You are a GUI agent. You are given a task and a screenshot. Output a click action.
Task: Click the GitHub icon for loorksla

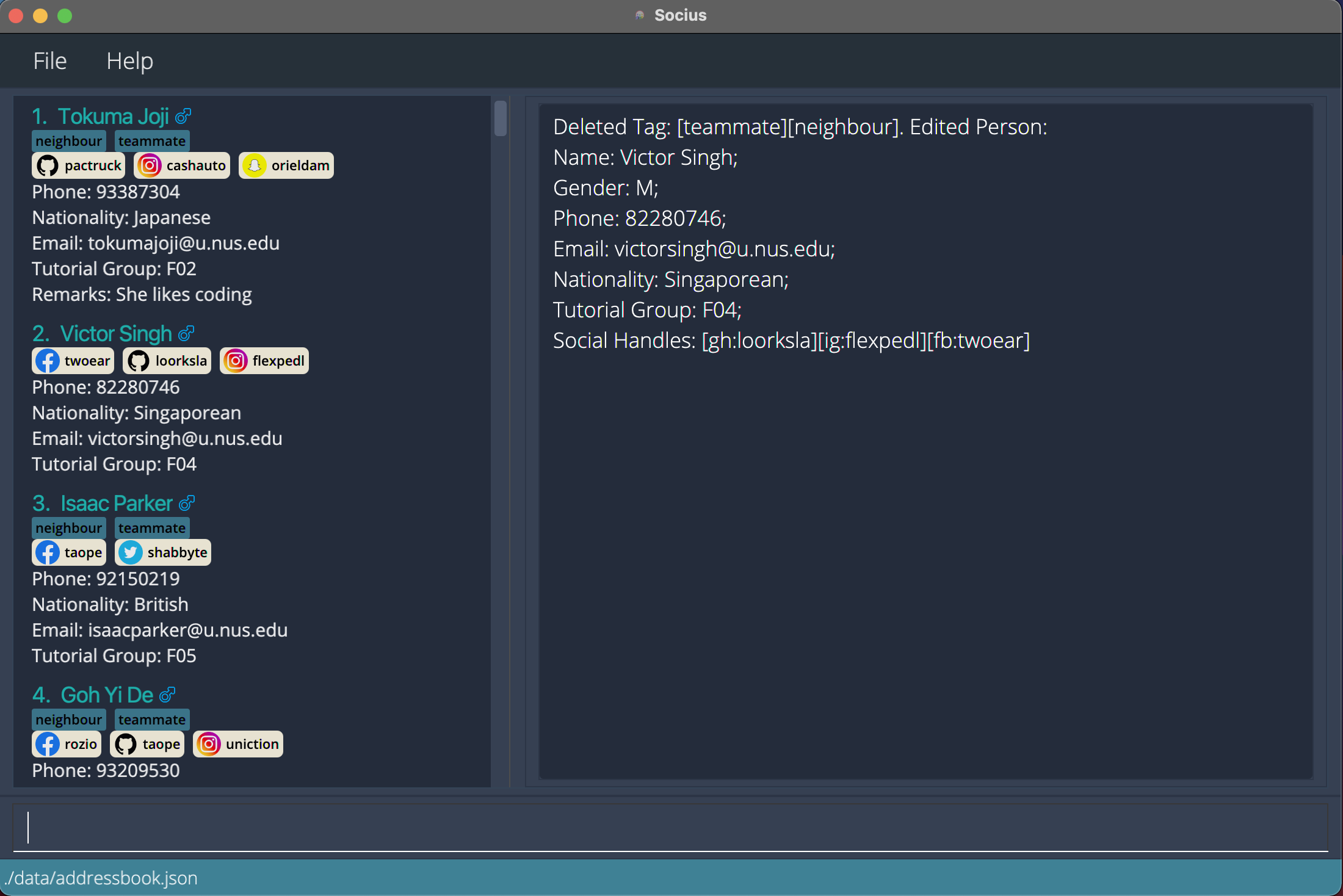point(139,361)
